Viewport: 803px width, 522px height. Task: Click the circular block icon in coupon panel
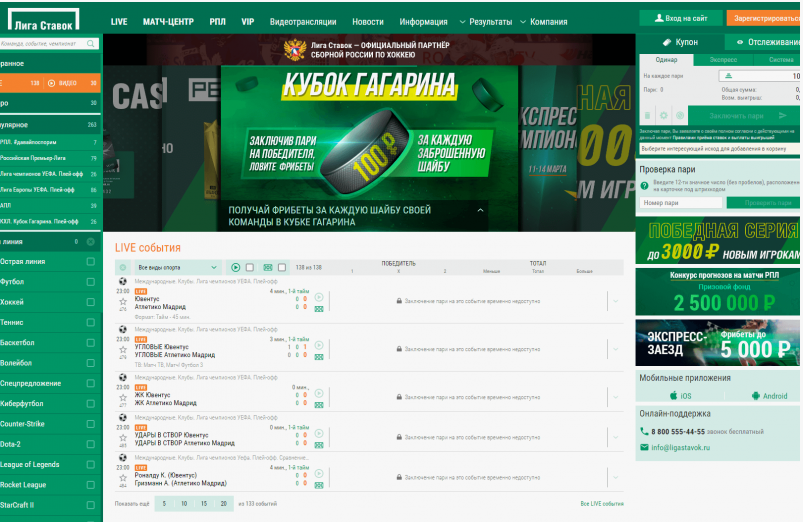tap(680, 116)
